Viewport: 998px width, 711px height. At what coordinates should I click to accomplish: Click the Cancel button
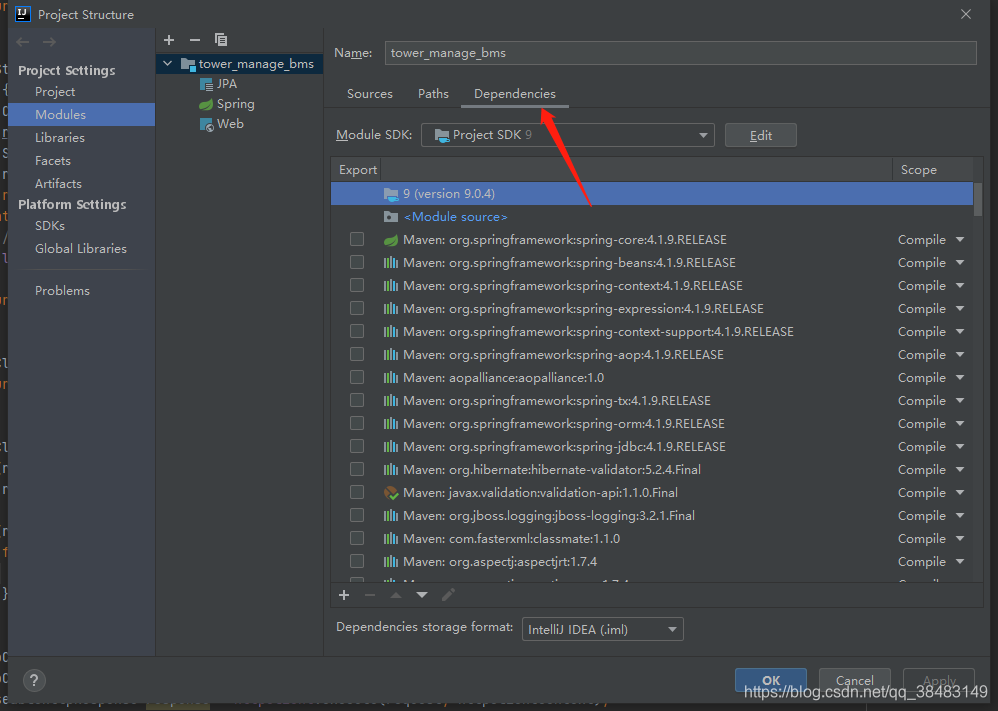pos(854,680)
